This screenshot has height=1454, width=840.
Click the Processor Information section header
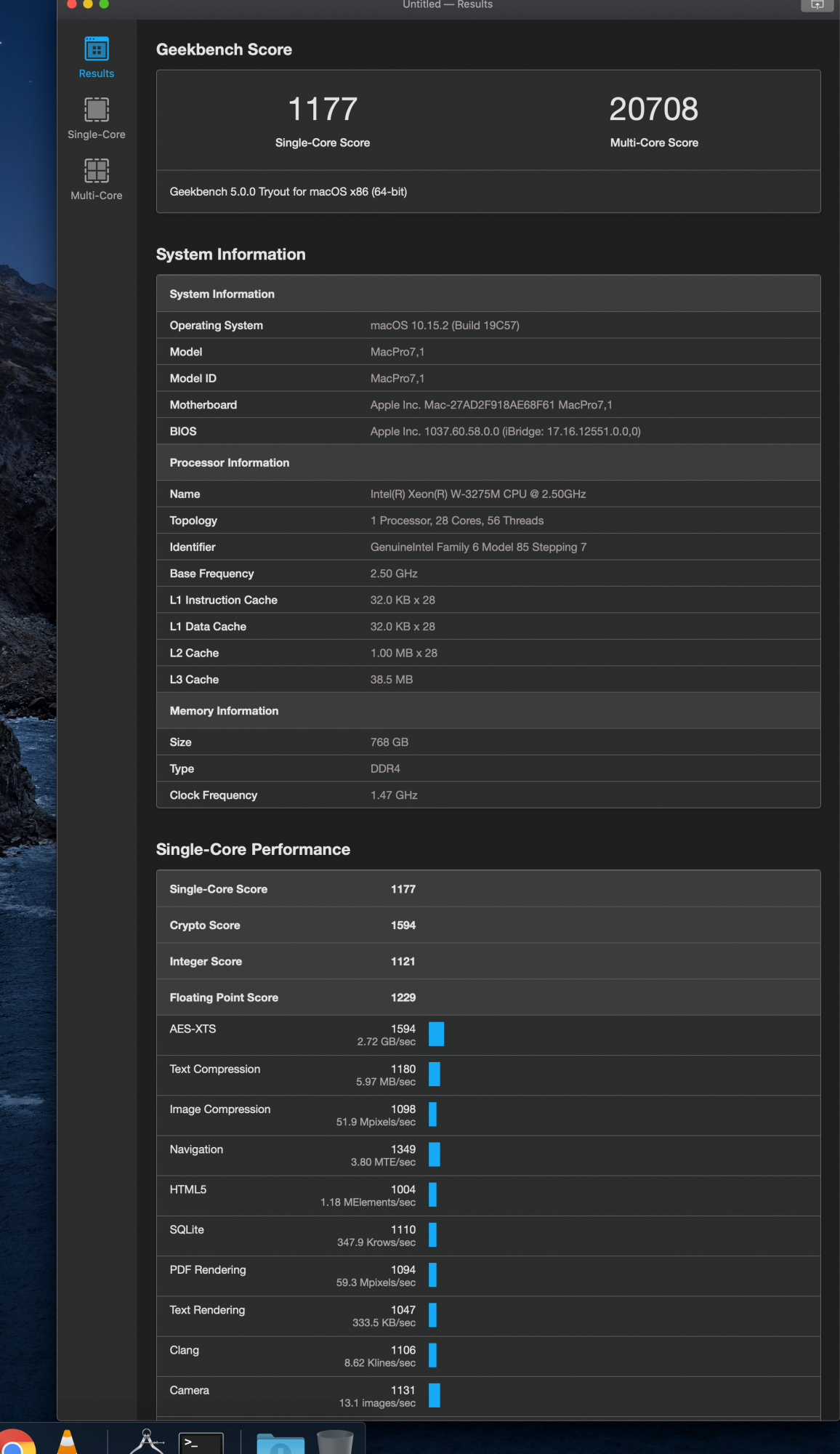[488, 462]
